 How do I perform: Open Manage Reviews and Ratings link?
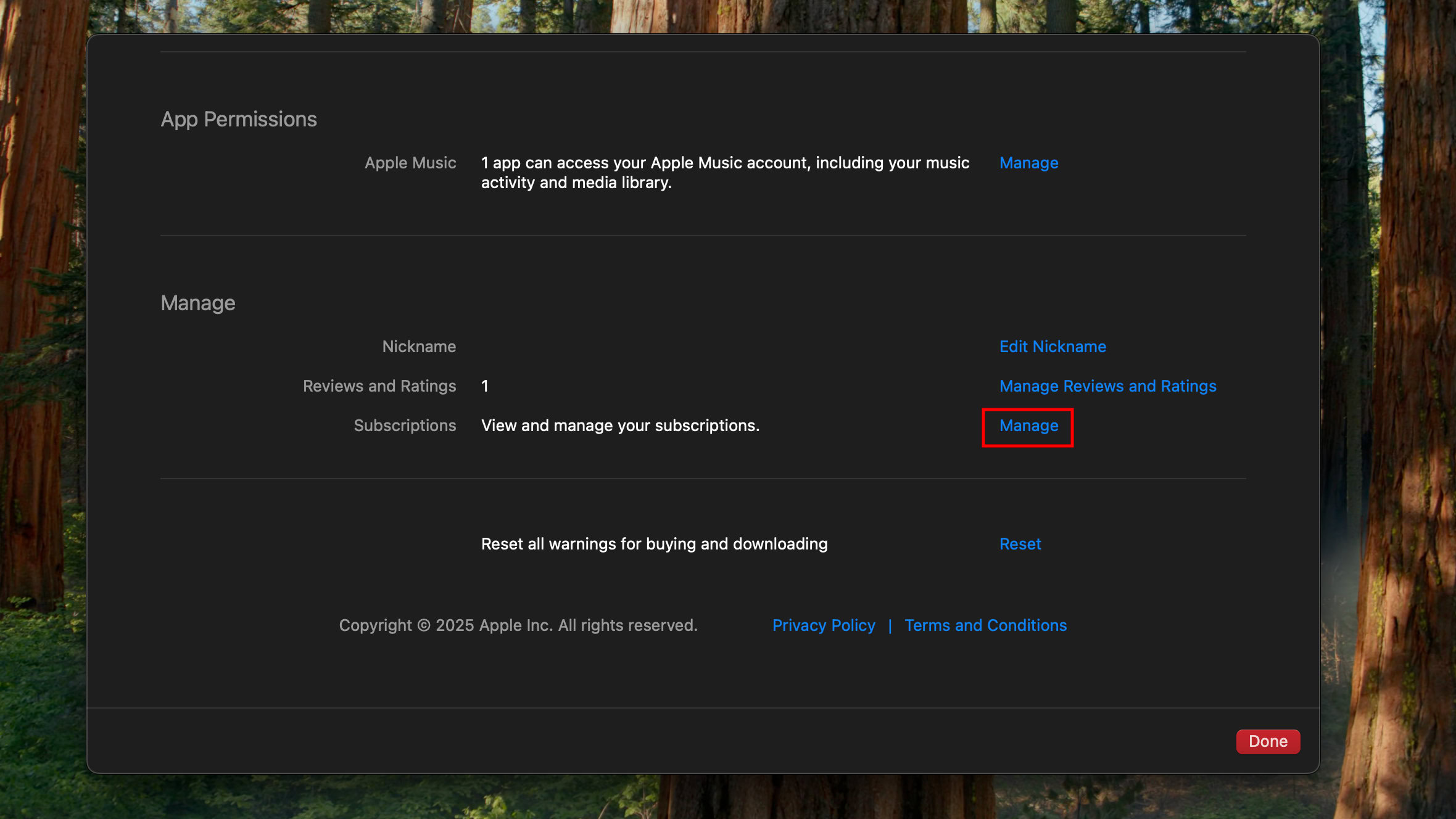[x=1107, y=386]
